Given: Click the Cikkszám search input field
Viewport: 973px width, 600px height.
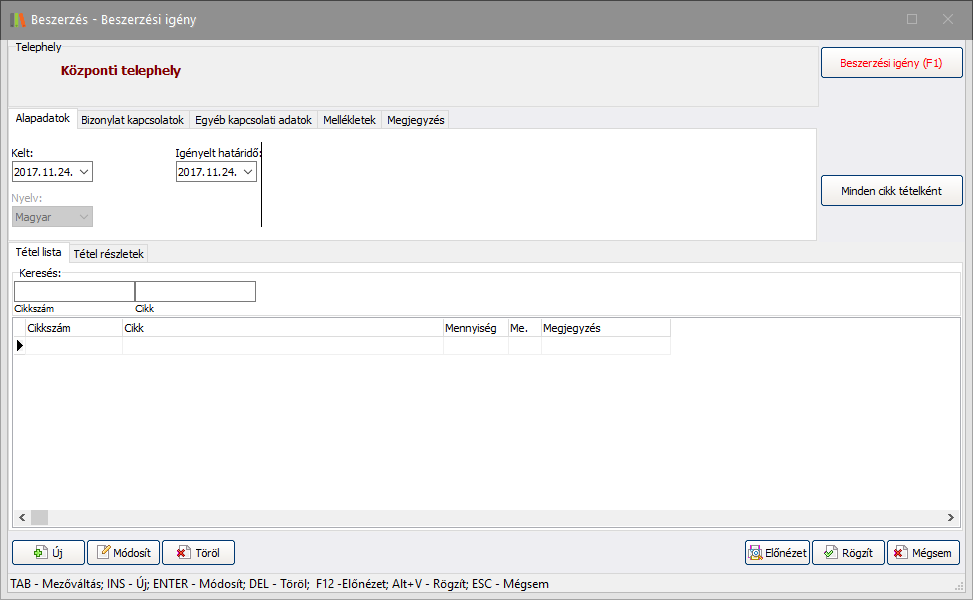Looking at the screenshot, I should (74, 292).
